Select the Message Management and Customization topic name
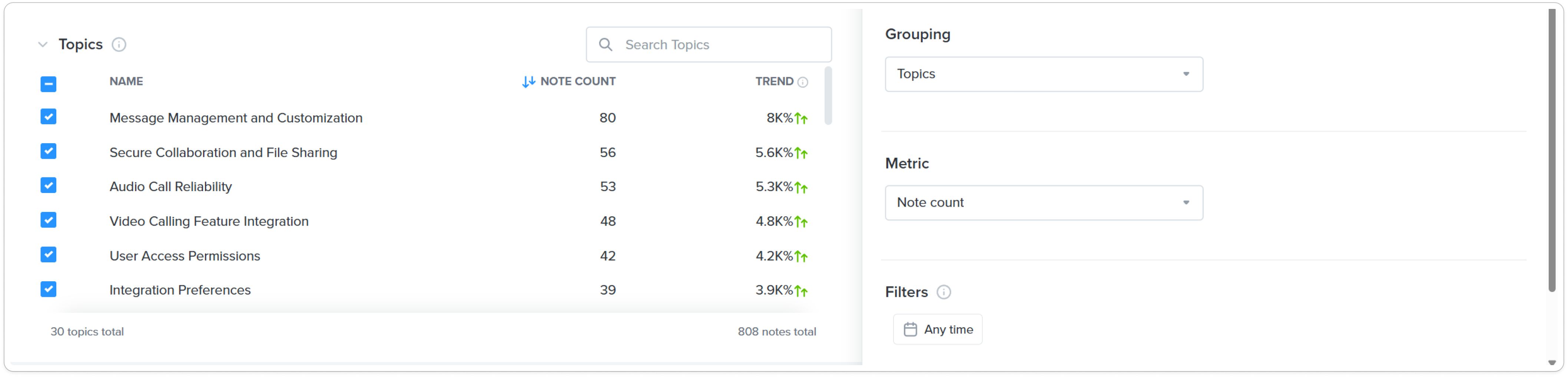The width and height of the screenshot is (1568, 377). tap(236, 118)
